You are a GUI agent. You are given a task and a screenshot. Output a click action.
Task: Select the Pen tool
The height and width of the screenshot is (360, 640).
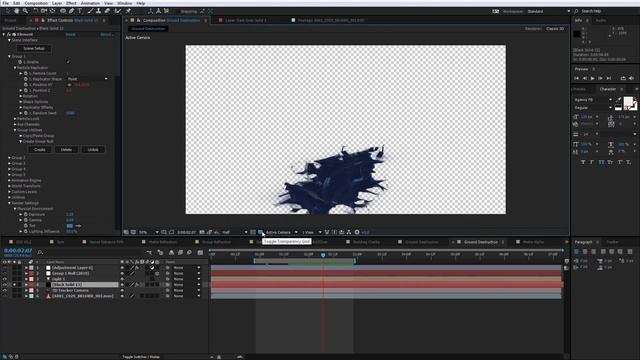71,11
